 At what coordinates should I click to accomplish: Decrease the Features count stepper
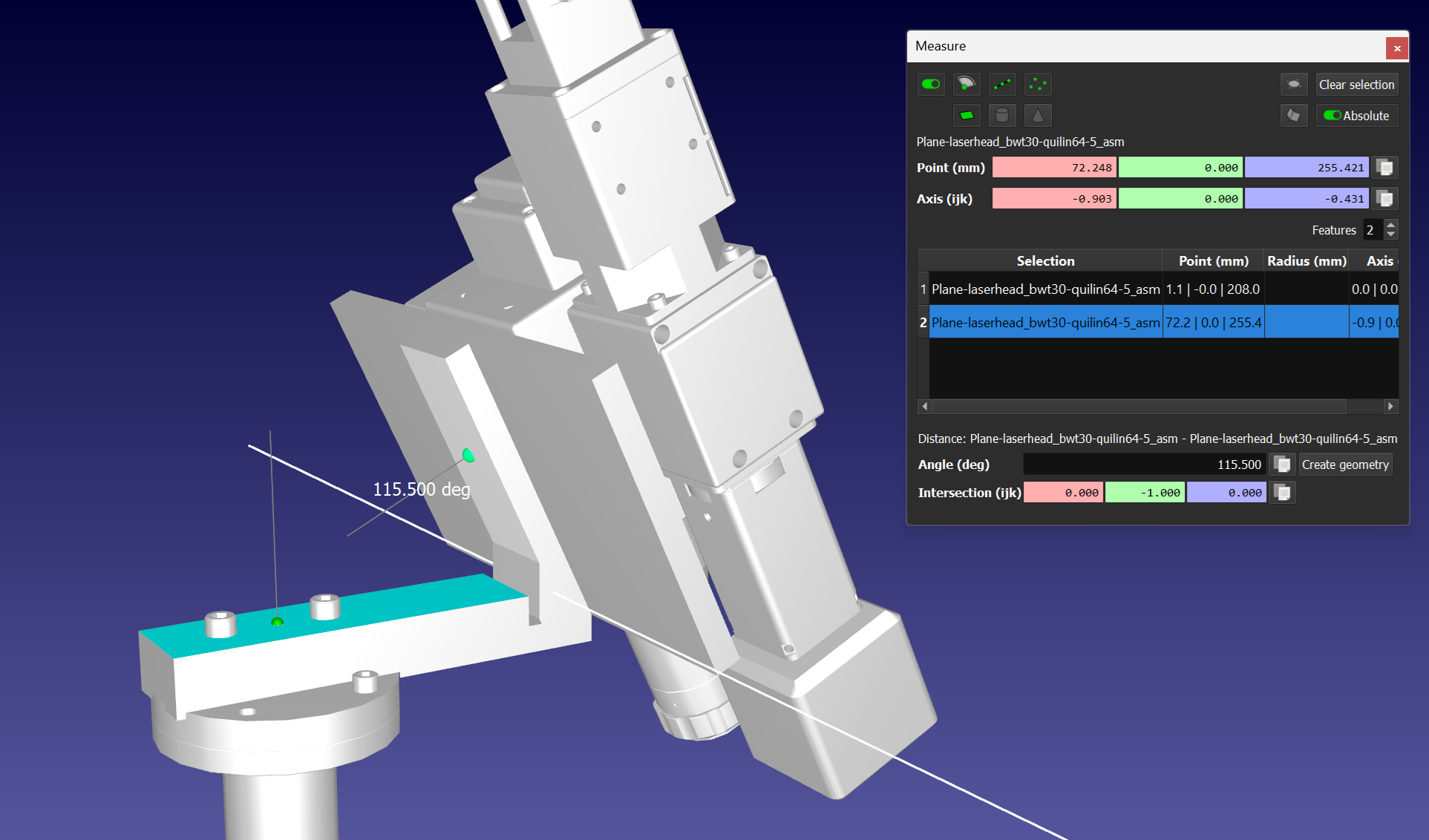[1391, 234]
